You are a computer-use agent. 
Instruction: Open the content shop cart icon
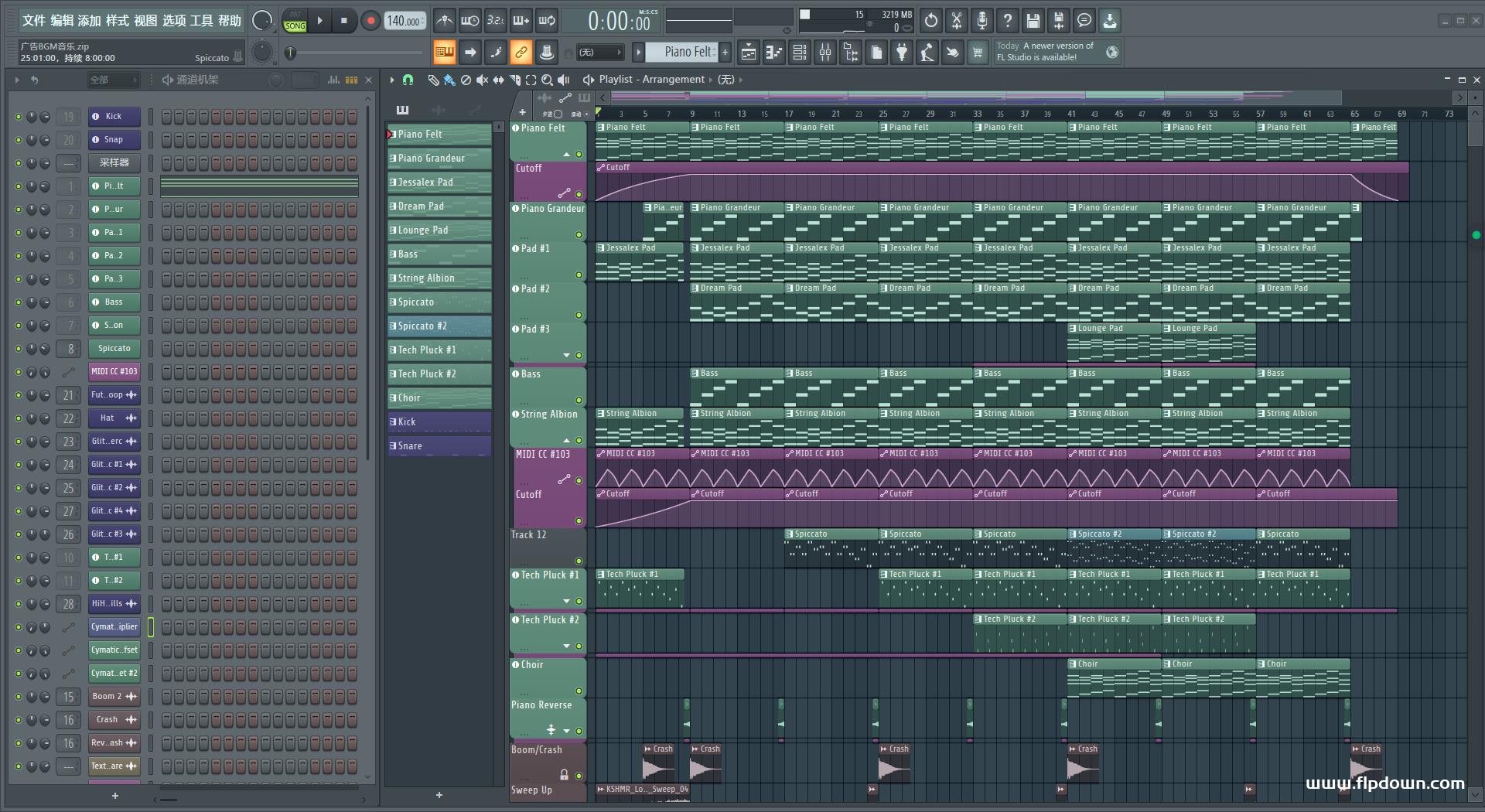[x=978, y=53]
